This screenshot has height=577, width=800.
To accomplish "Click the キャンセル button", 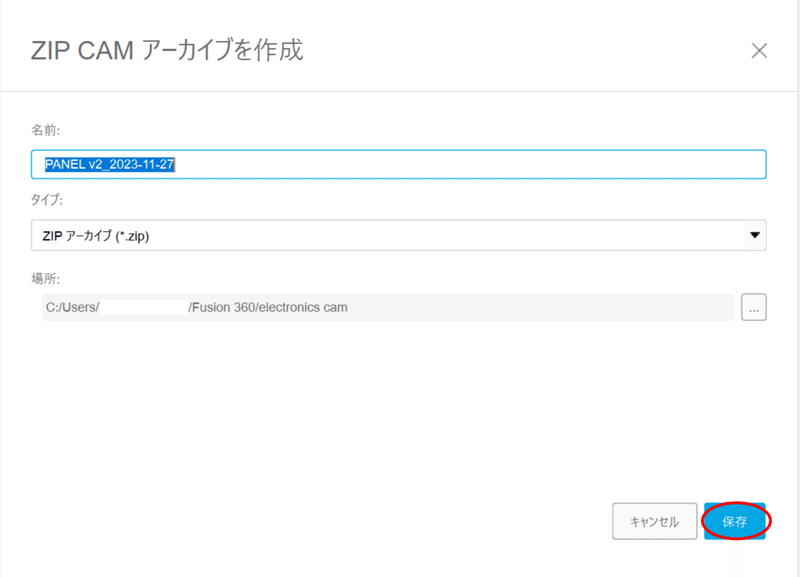I will 655,521.
